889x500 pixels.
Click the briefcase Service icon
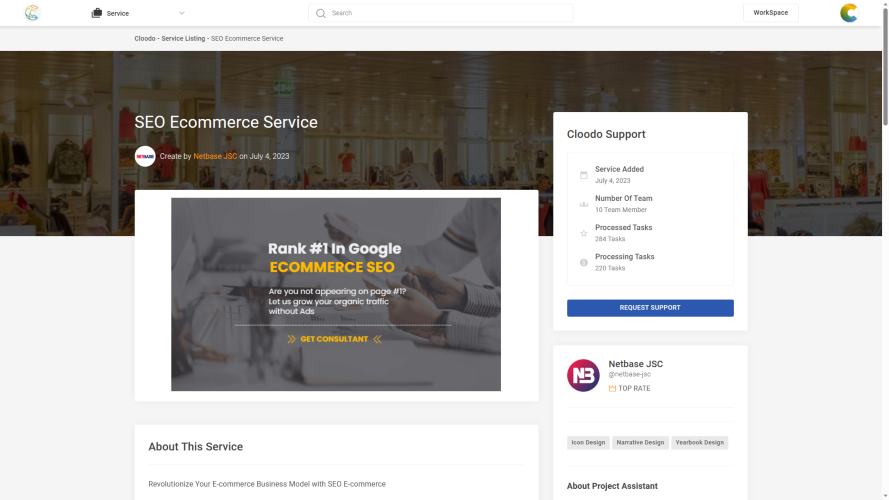(x=97, y=13)
